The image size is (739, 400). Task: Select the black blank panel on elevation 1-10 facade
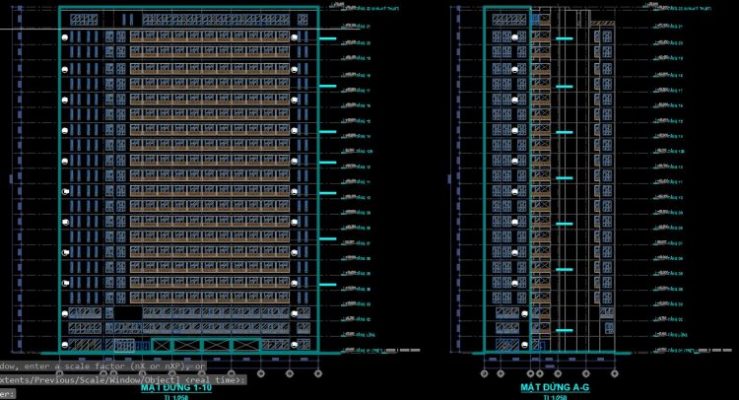(127, 313)
